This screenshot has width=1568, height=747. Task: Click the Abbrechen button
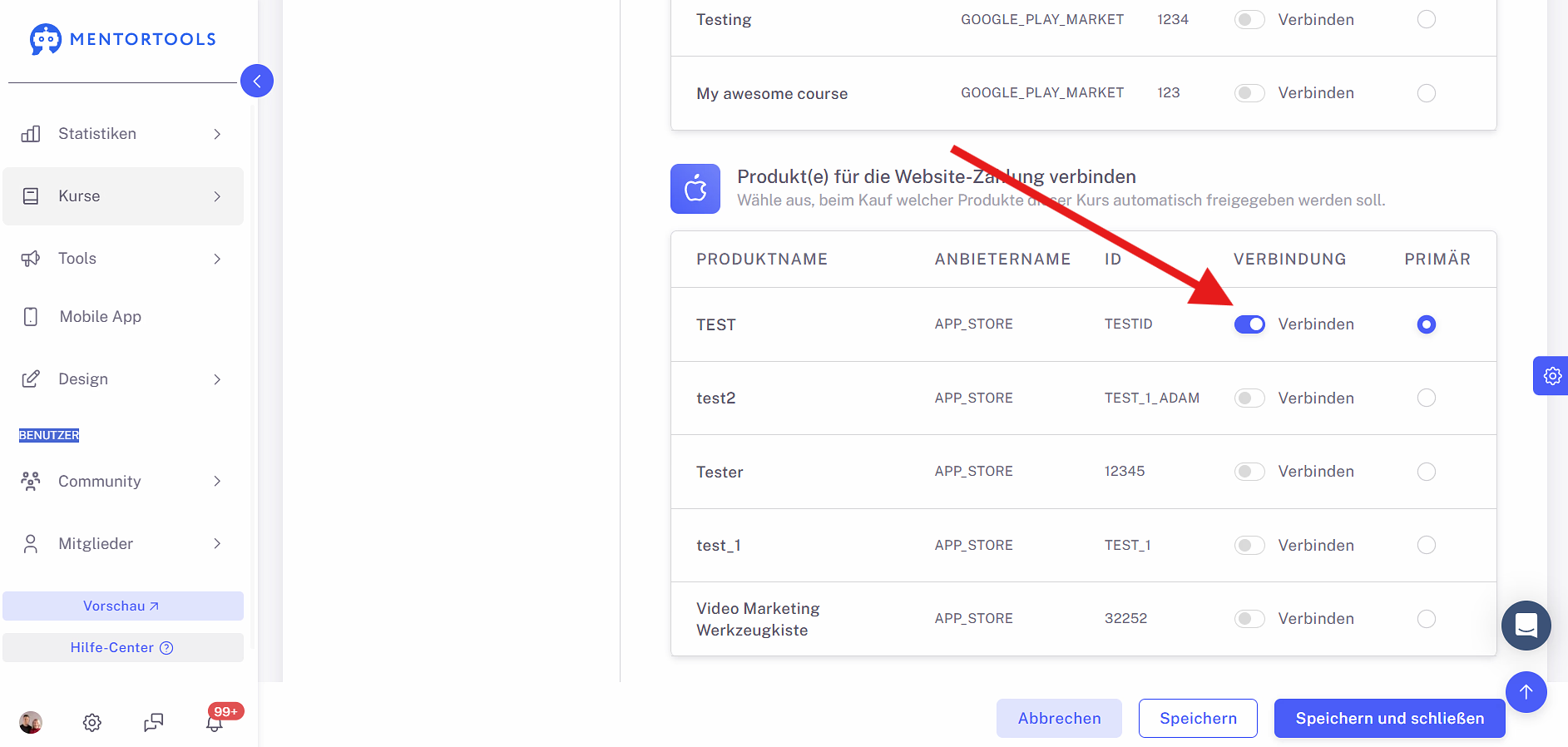(x=1059, y=718)
